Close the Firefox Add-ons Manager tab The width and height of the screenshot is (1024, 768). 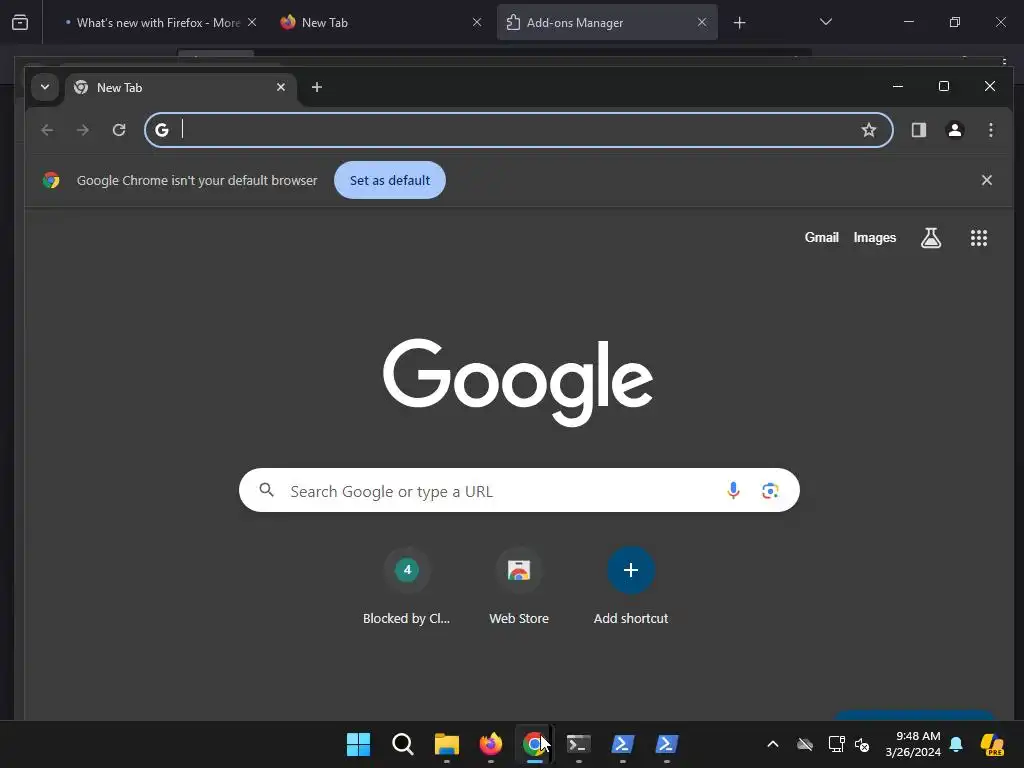[702, 23]
